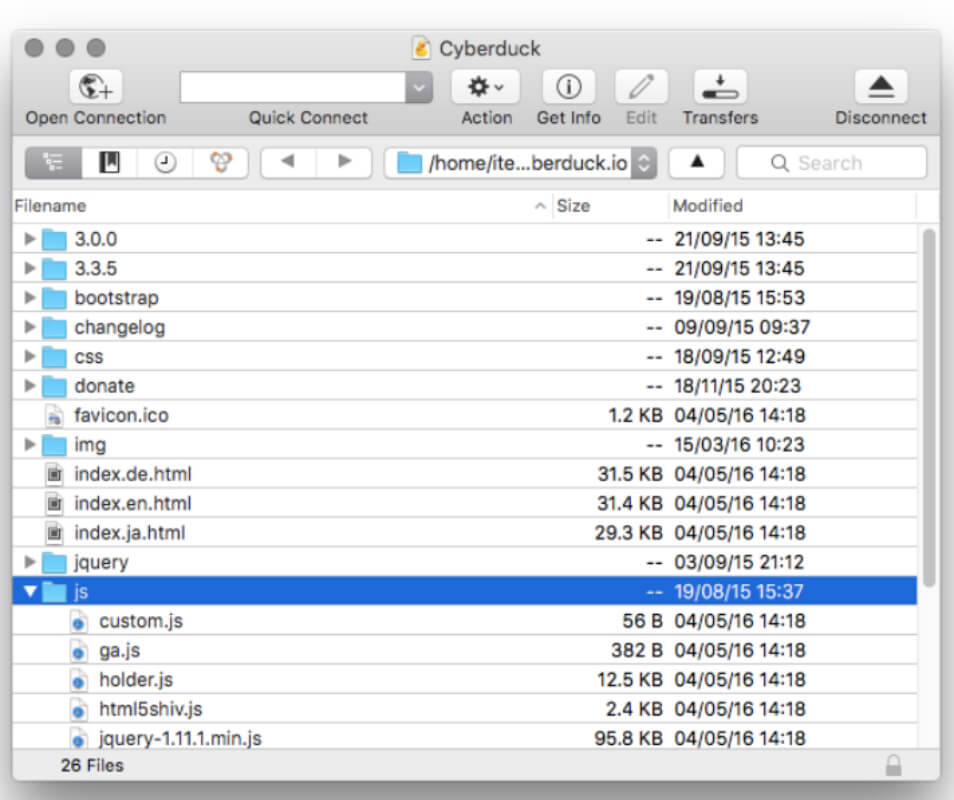This screenshot has height=800, width=954.
Task: Select the img folder name
Action: coord(90,445)
